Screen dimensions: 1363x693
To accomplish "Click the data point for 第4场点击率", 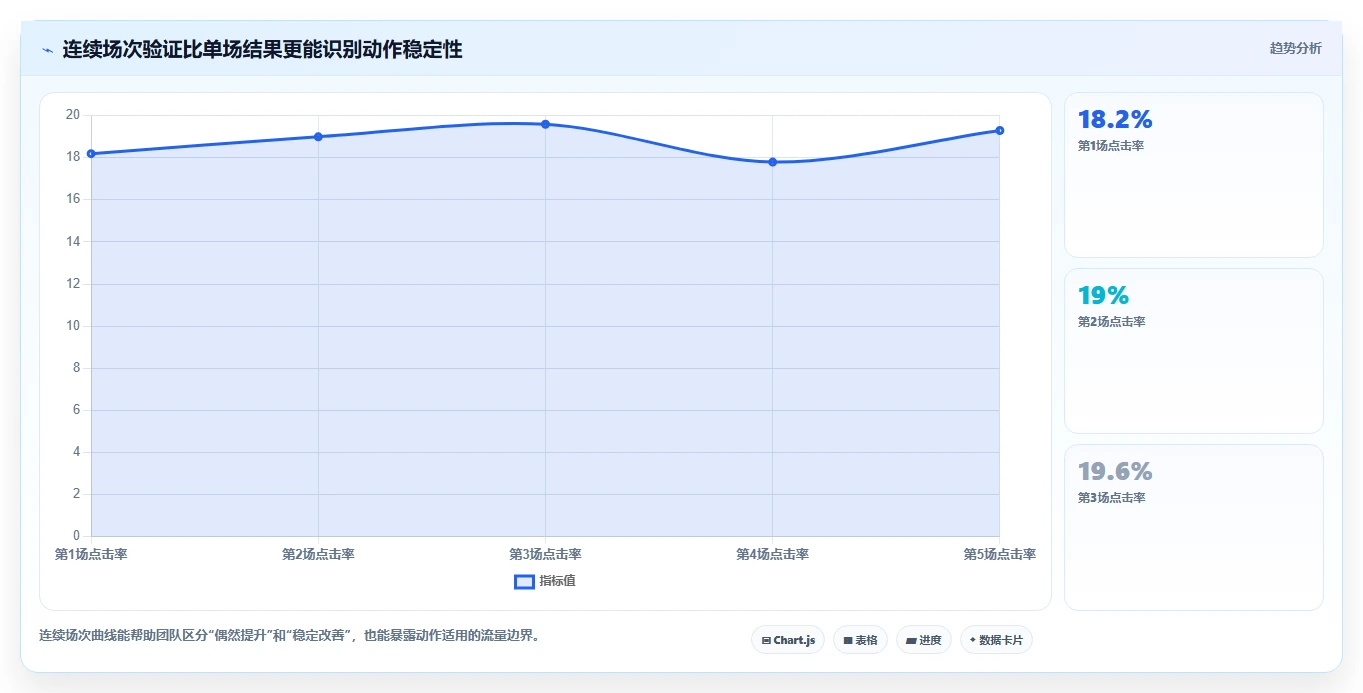I will pyautogui.click(x=772, y=162).
